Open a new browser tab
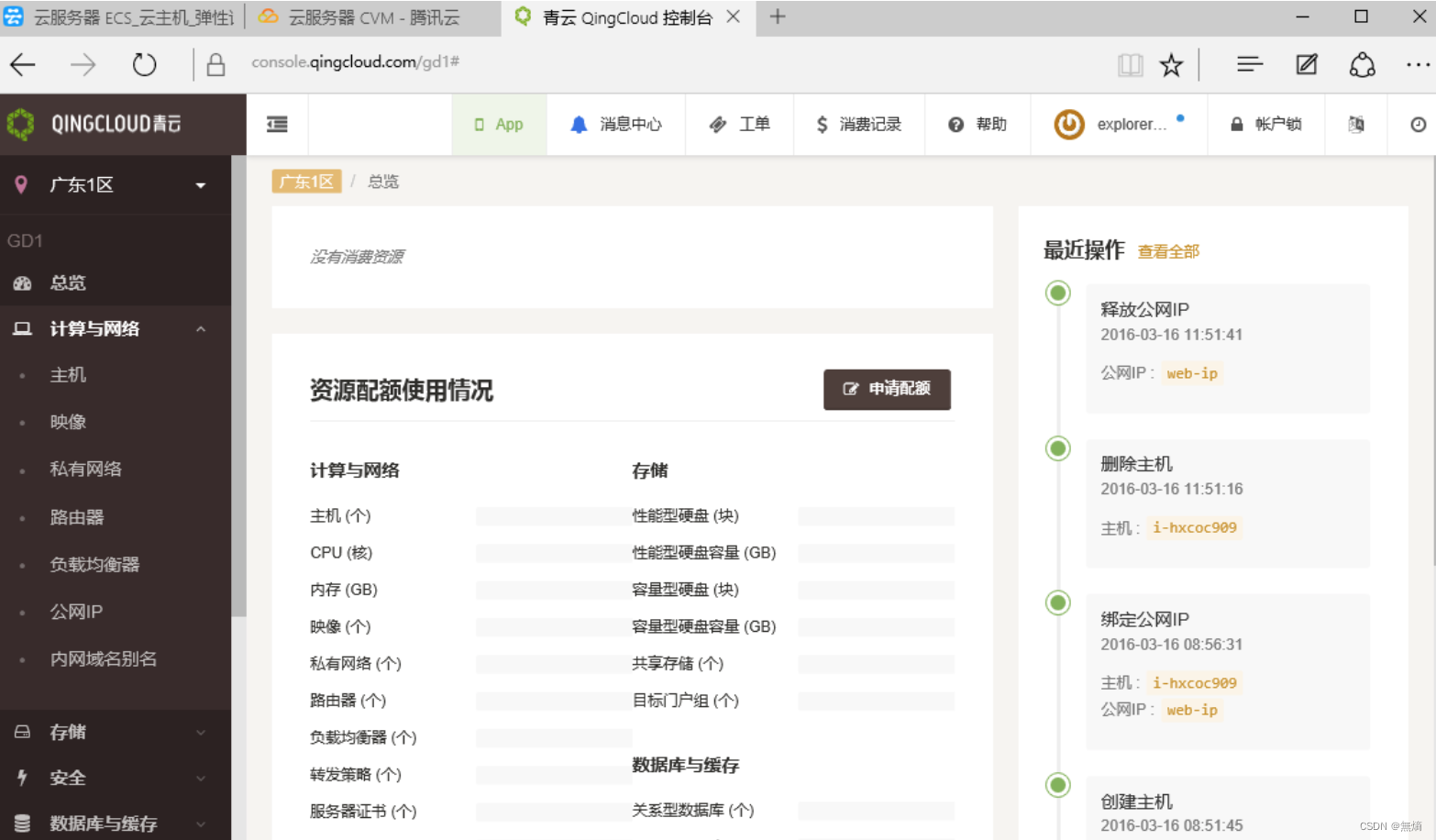Image resolution: width=1436 pixels, height=840 pixels. (x=778, y=17)
